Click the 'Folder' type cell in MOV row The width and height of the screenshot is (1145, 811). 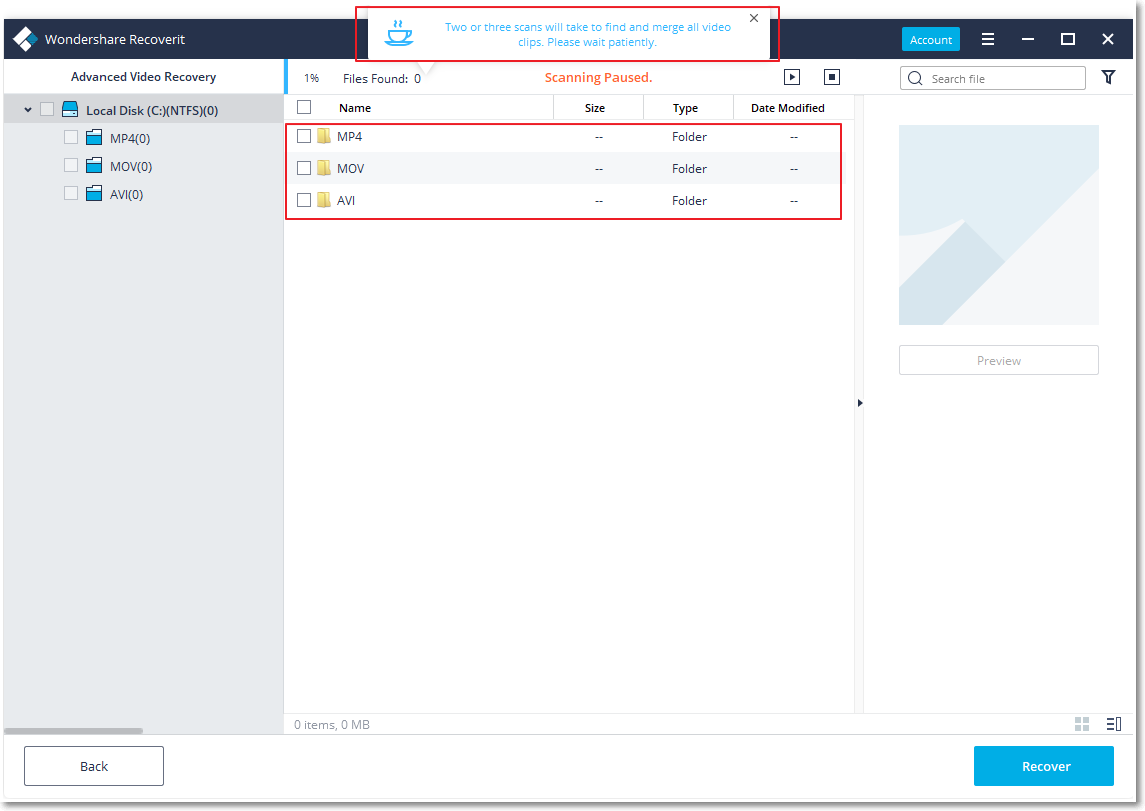pyautogui.click(x=689, y=169)
